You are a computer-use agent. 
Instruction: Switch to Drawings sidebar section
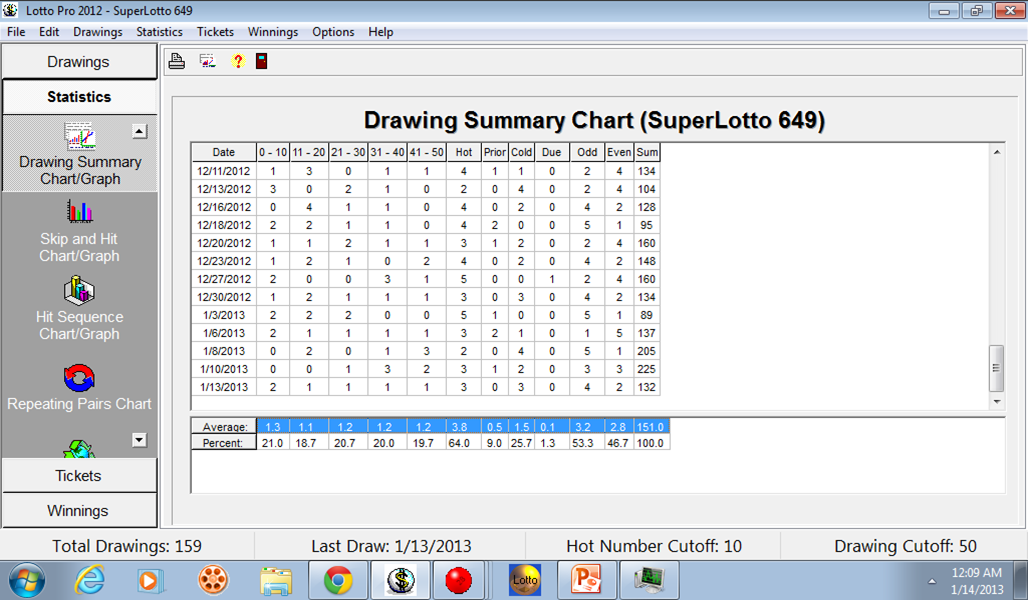(x=79, y=62)
